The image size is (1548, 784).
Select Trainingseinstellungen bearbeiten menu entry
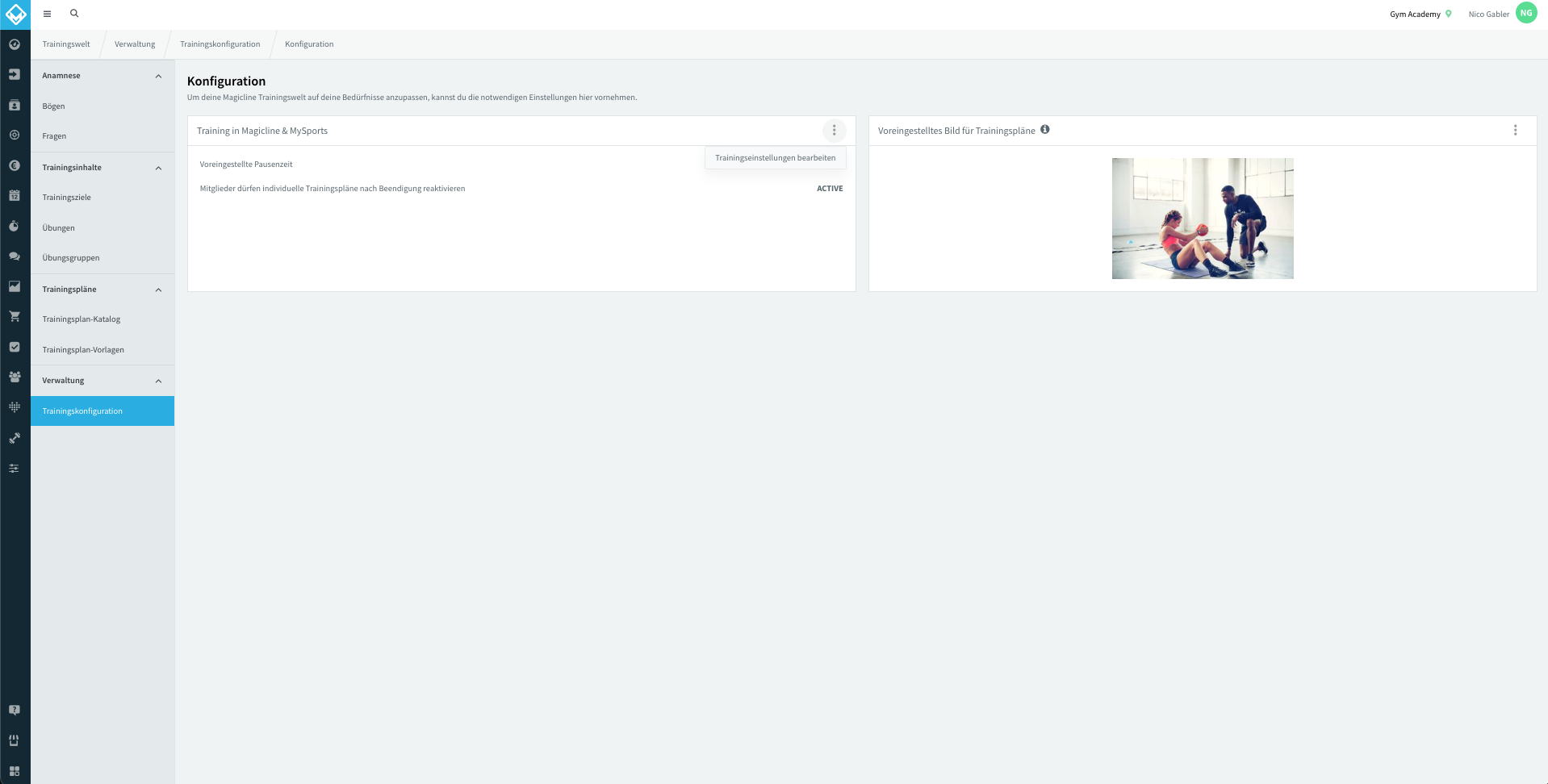(x=776, y=158)
